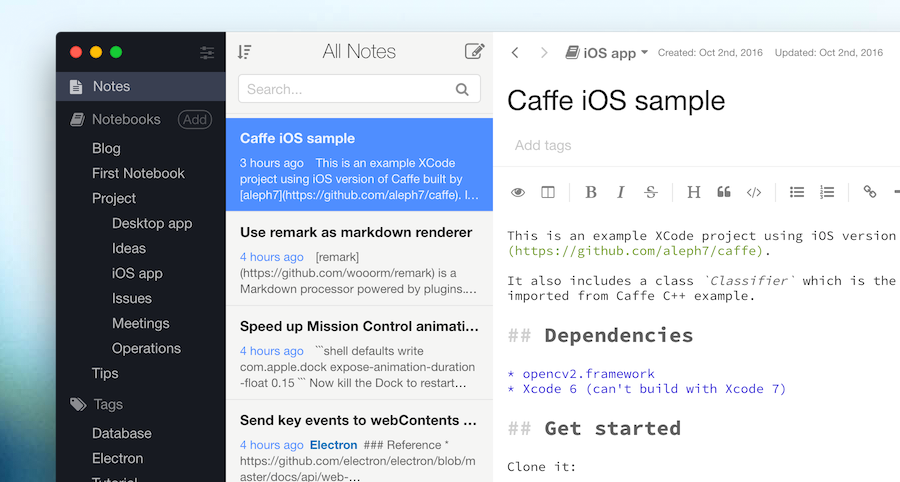Toggle side-by-side split view
This screenshot has height=482, width=900.
548,192
